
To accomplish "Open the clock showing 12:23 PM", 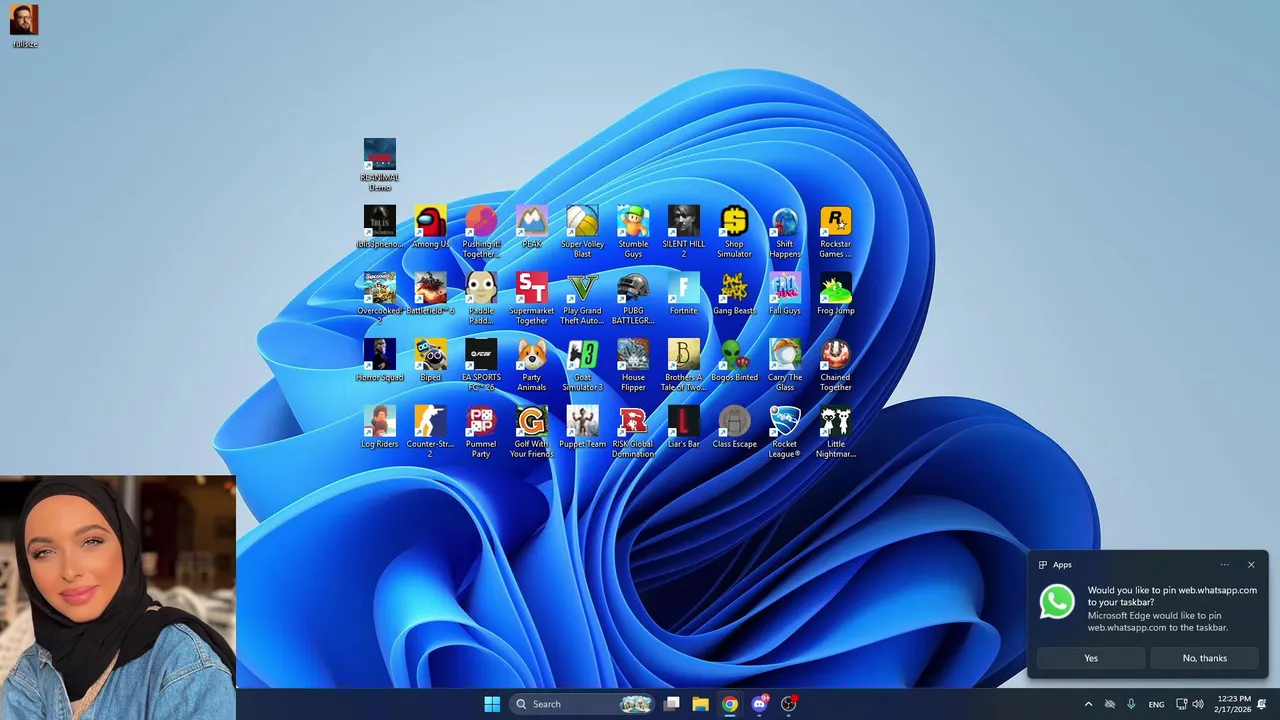I will [x=1233, y=704].
